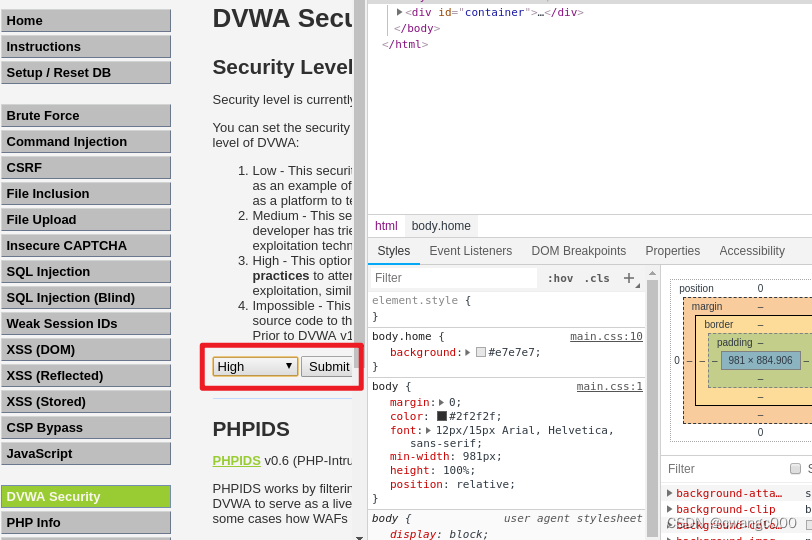
Task: Select the closing body tag line
Action: 417,28
